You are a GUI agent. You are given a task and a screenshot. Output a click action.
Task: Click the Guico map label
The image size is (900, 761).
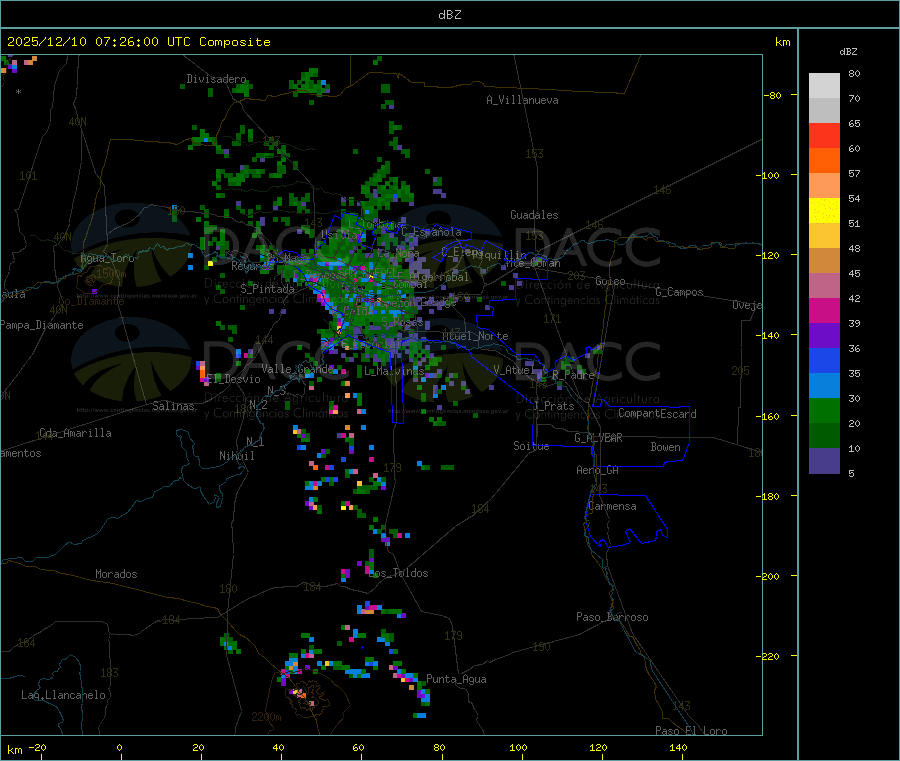[610, 281]
